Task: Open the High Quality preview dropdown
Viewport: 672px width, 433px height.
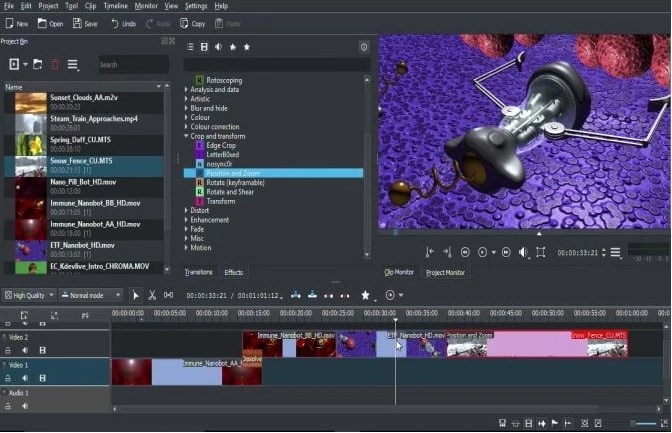Action: (x=29, y=295)
